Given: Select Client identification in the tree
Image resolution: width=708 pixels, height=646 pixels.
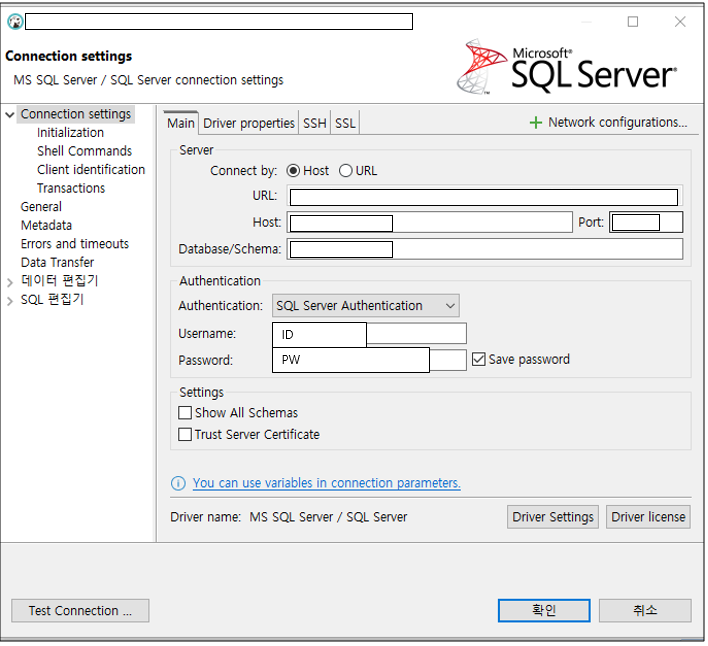Looking at the screenshot, I should 91,170.
